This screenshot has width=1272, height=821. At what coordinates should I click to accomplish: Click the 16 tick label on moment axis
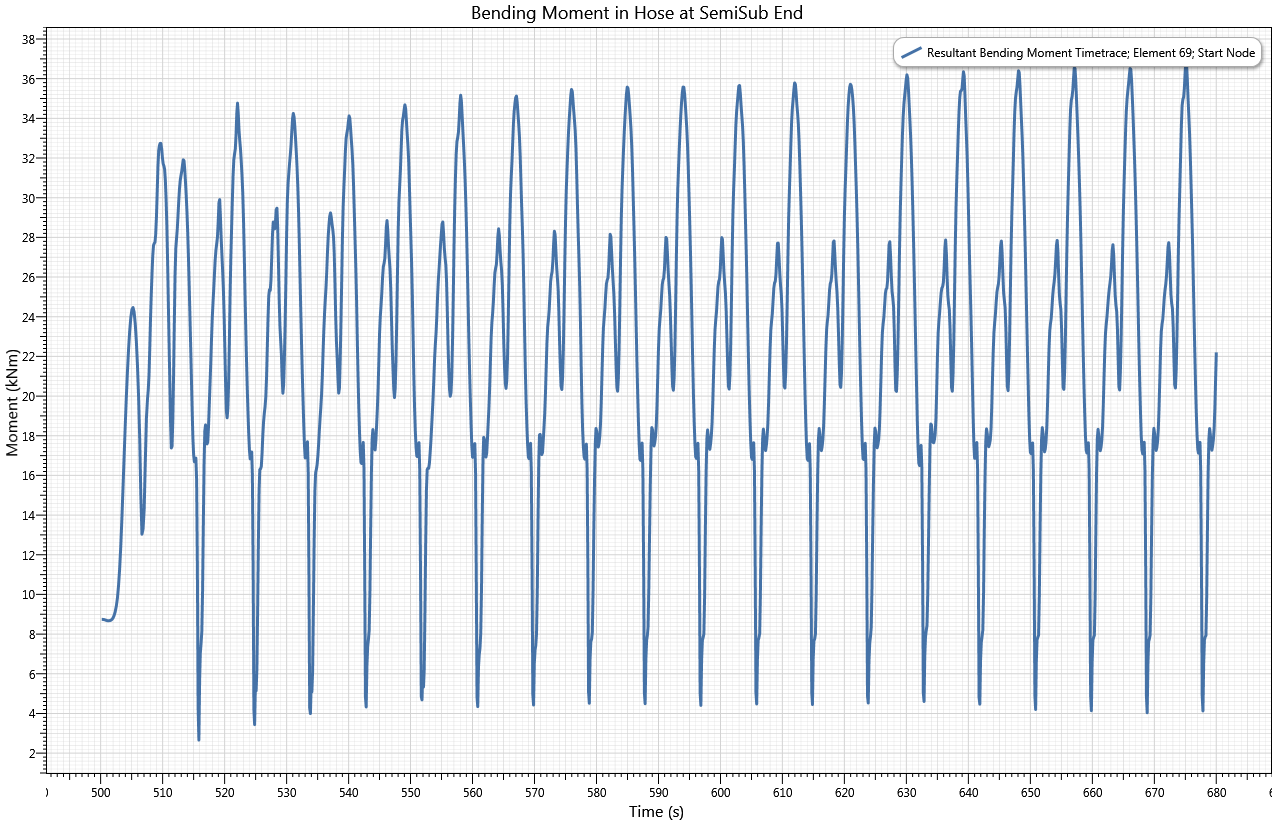tap(30, 475)
